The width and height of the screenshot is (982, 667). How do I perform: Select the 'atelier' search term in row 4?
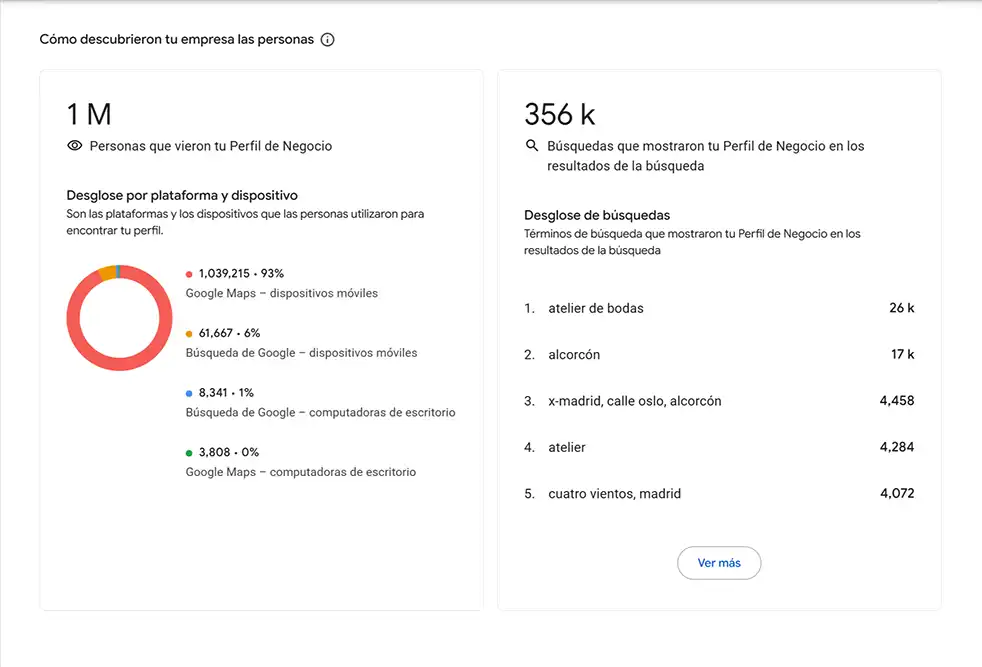point(567,447)
